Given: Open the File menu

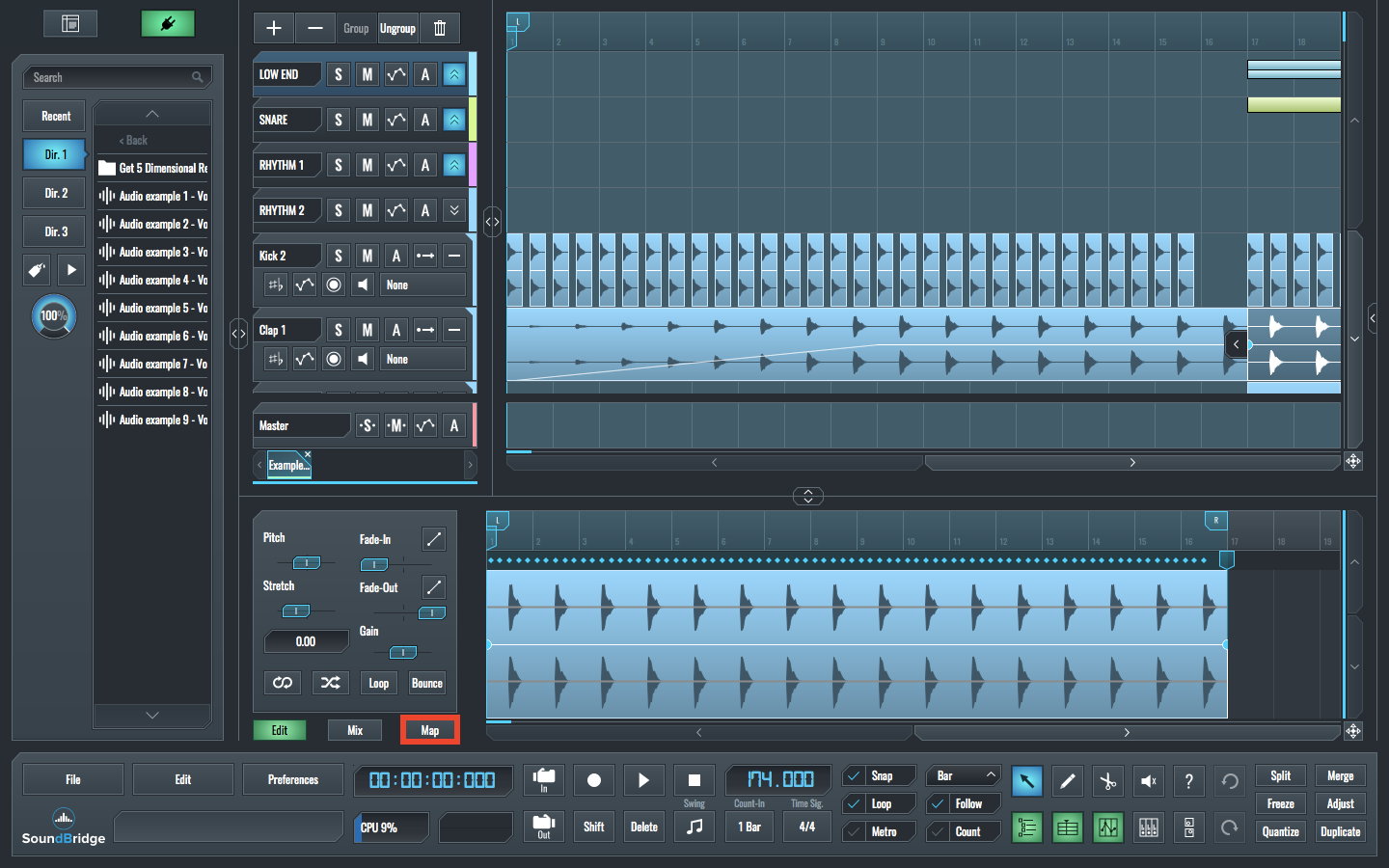Looking at the screenshot, I should [73, 779].
